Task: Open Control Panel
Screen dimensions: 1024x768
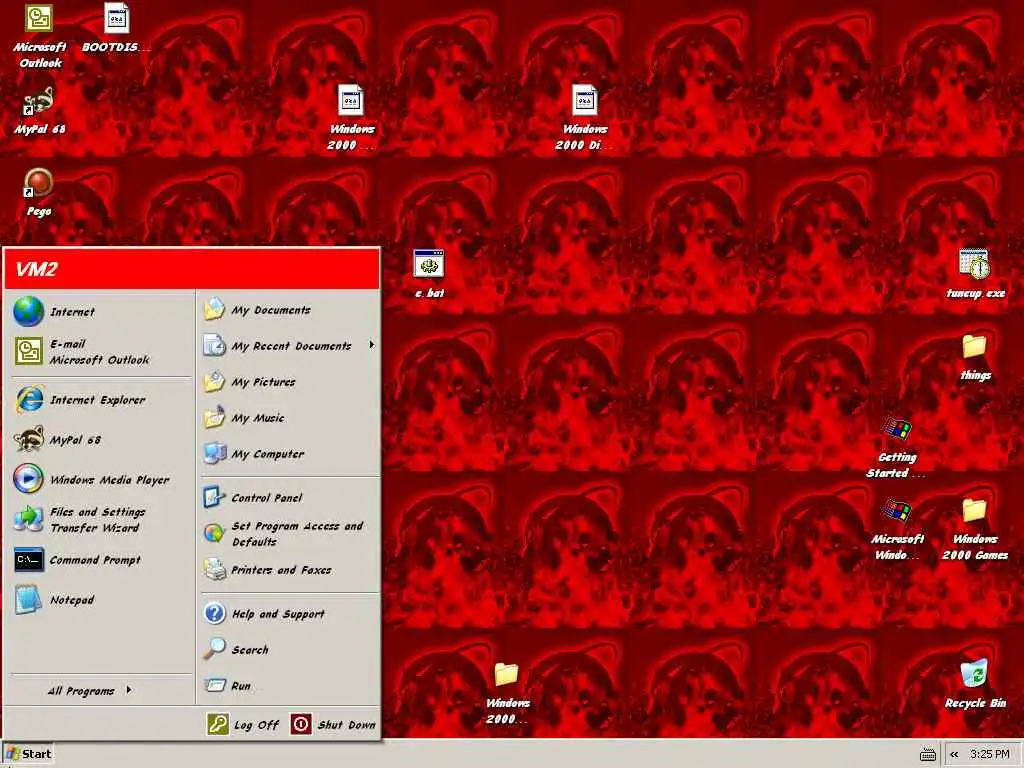Action: coord(289,498)
